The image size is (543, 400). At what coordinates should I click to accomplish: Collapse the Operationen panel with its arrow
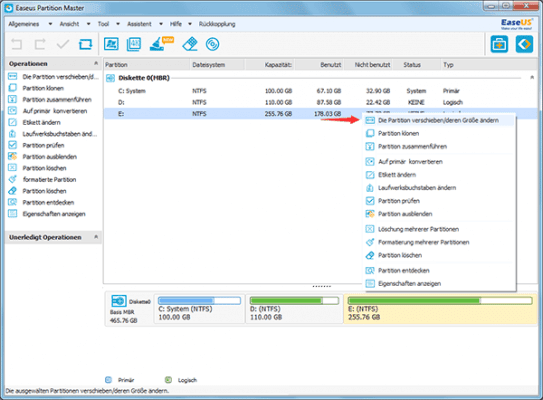coord(96,63)
